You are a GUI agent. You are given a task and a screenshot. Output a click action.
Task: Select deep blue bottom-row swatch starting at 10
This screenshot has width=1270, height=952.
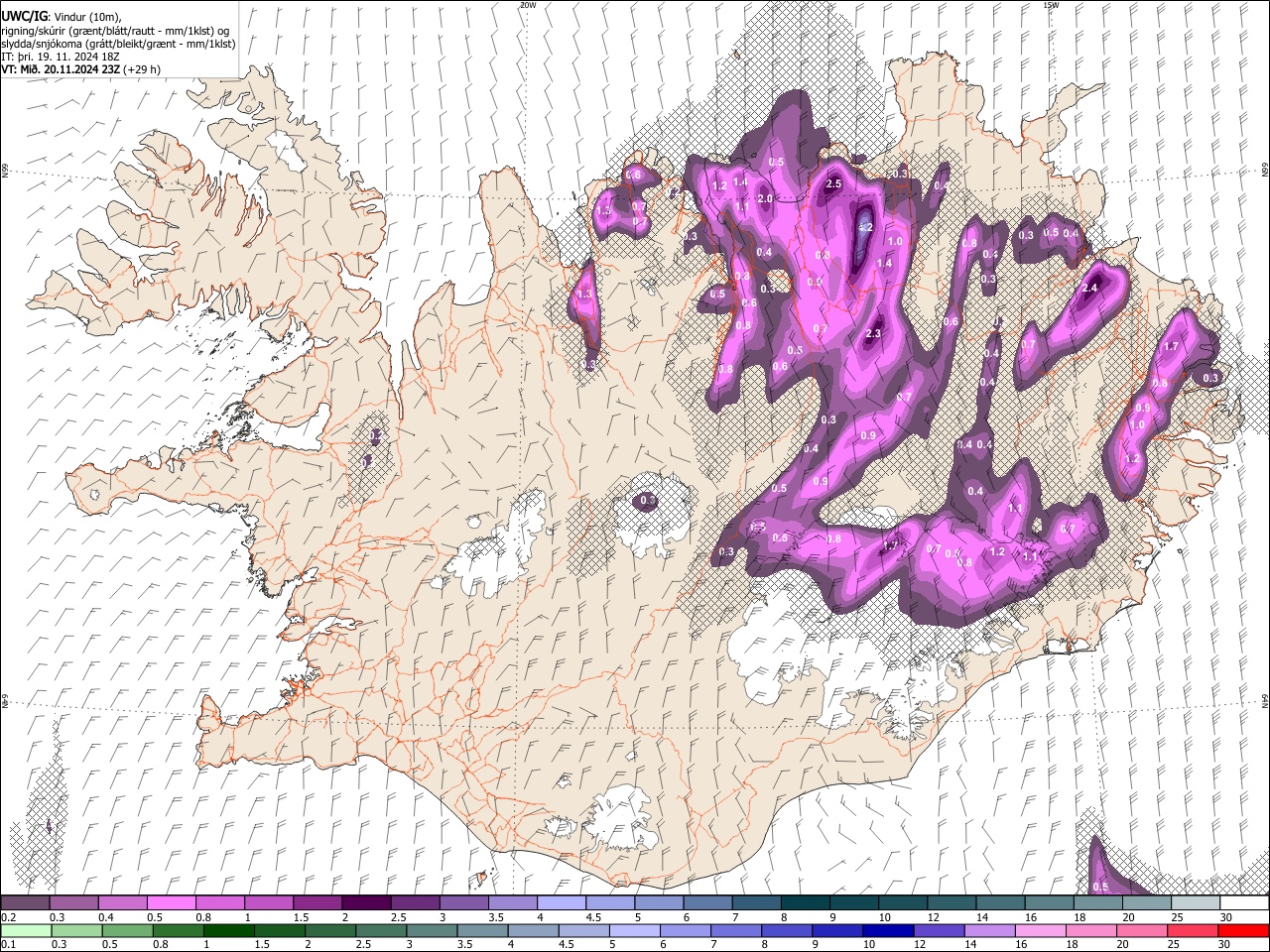889,930
